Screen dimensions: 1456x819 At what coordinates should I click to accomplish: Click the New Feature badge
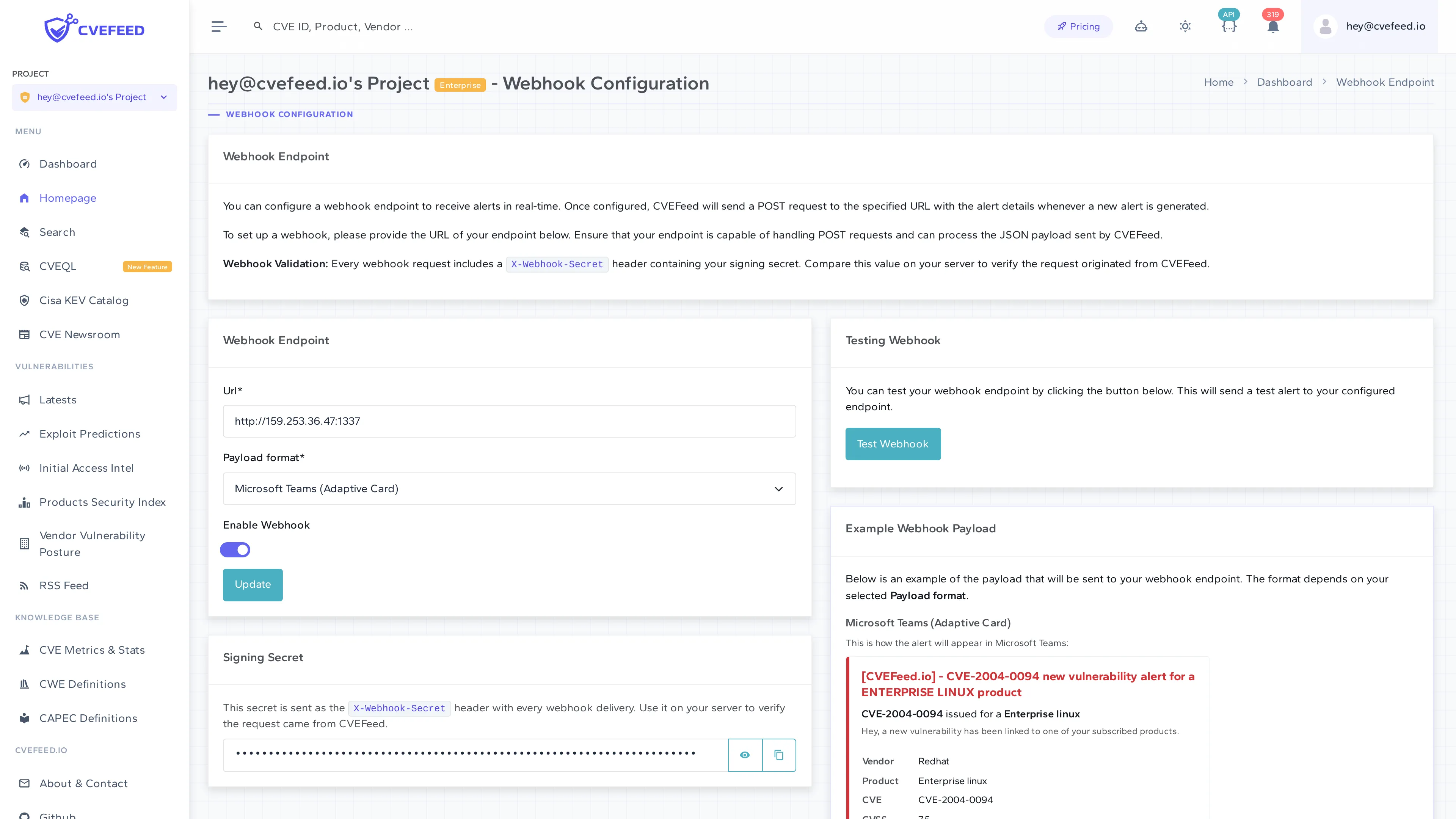pyautogui.click(x=147, y=267)
